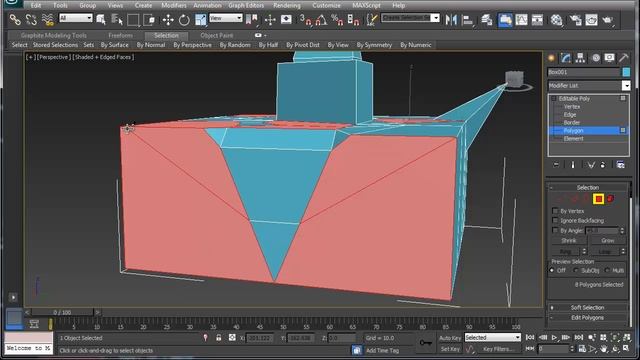Open the Curve Editor icon
The height and width of the screenshot is (360, 640).
click(521, 19)
